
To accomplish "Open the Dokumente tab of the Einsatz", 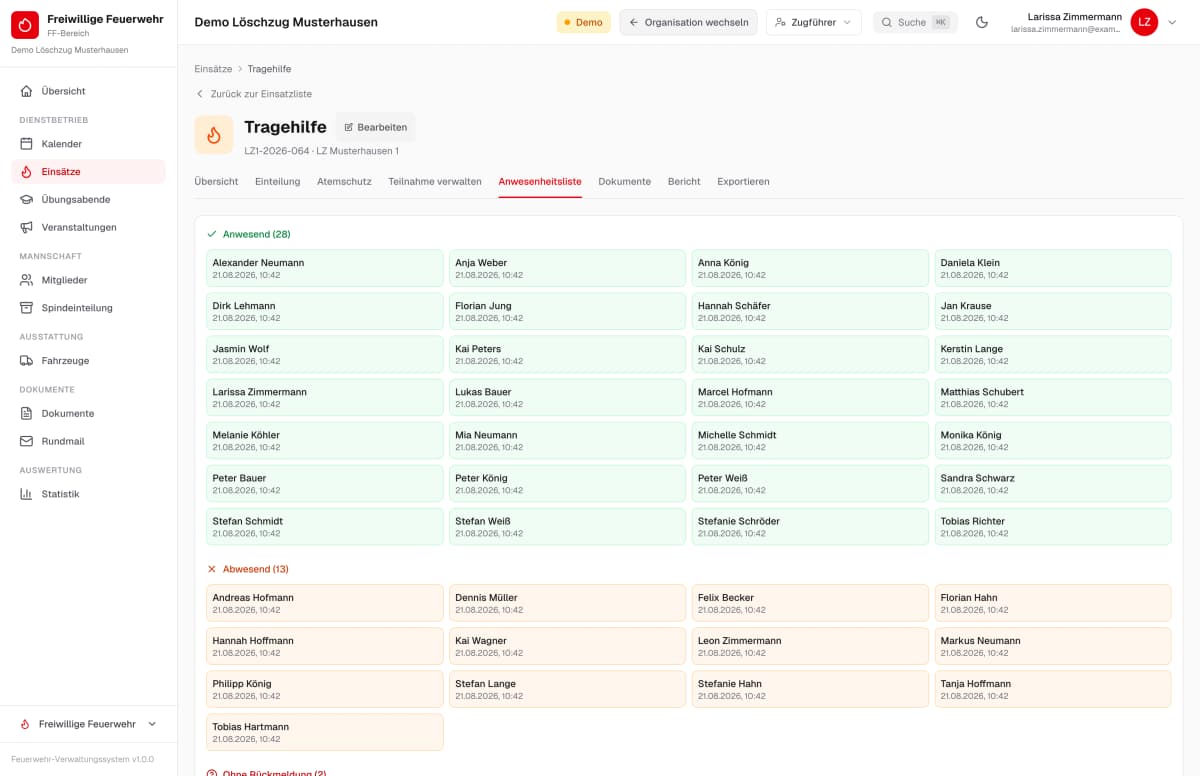I will pyautogui.click(x=625, y=182).
